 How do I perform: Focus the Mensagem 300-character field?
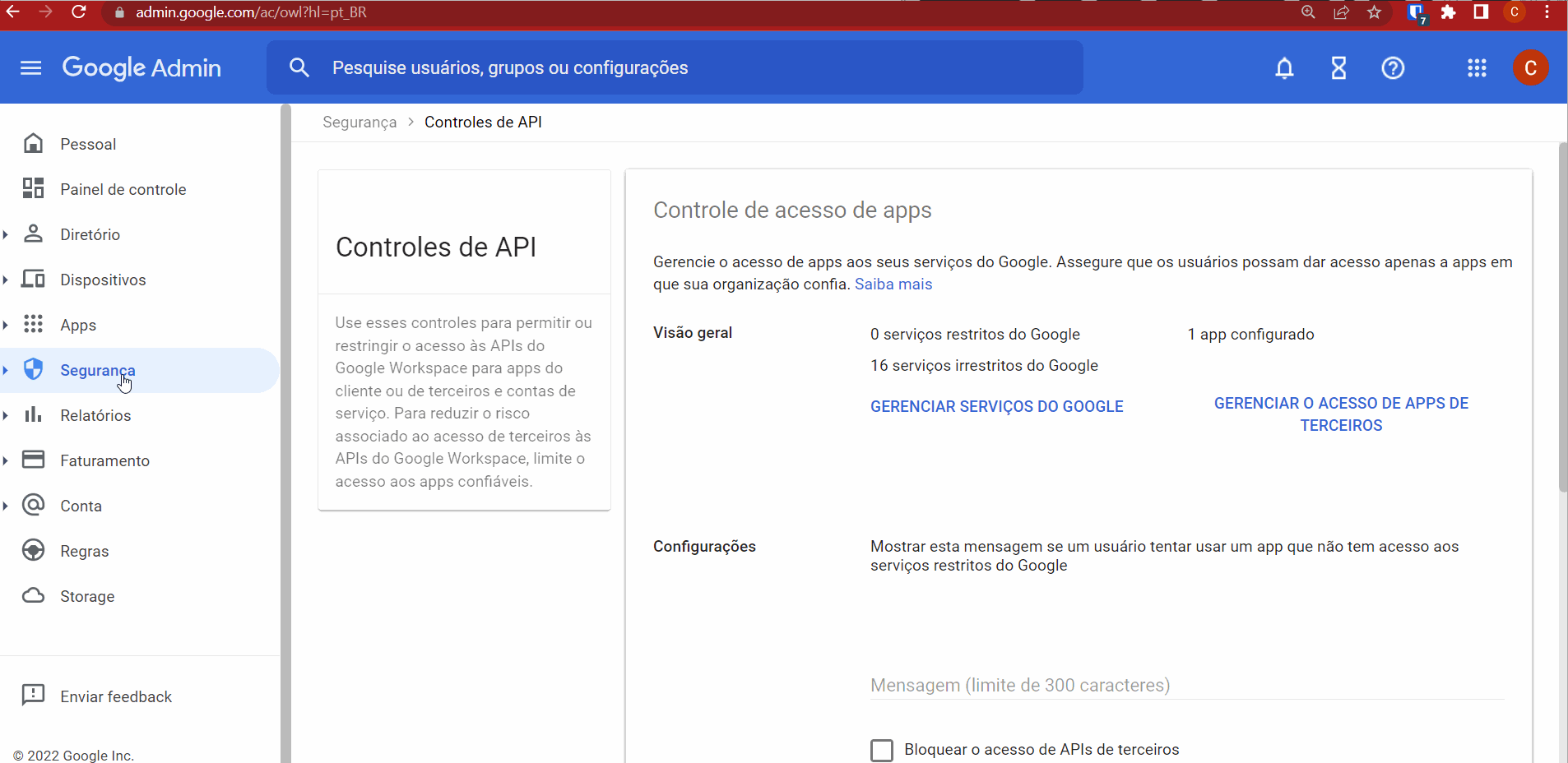(x=1187, y=685)
